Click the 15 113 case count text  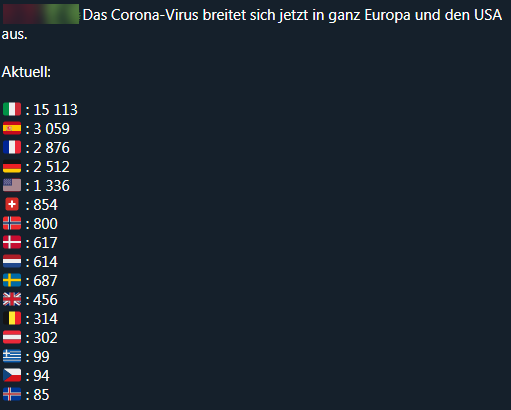[56, 110]
